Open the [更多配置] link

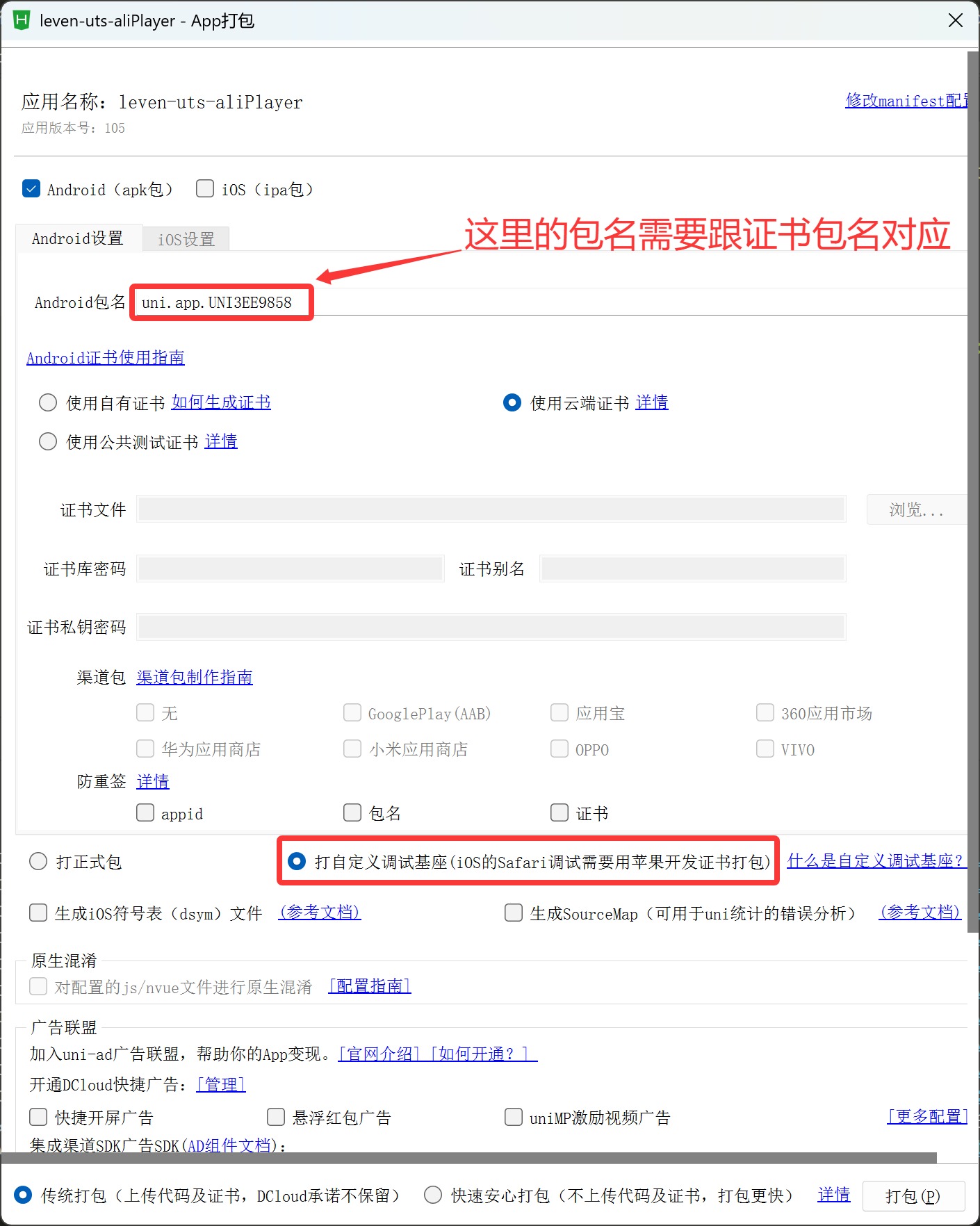click(927, 1117)
